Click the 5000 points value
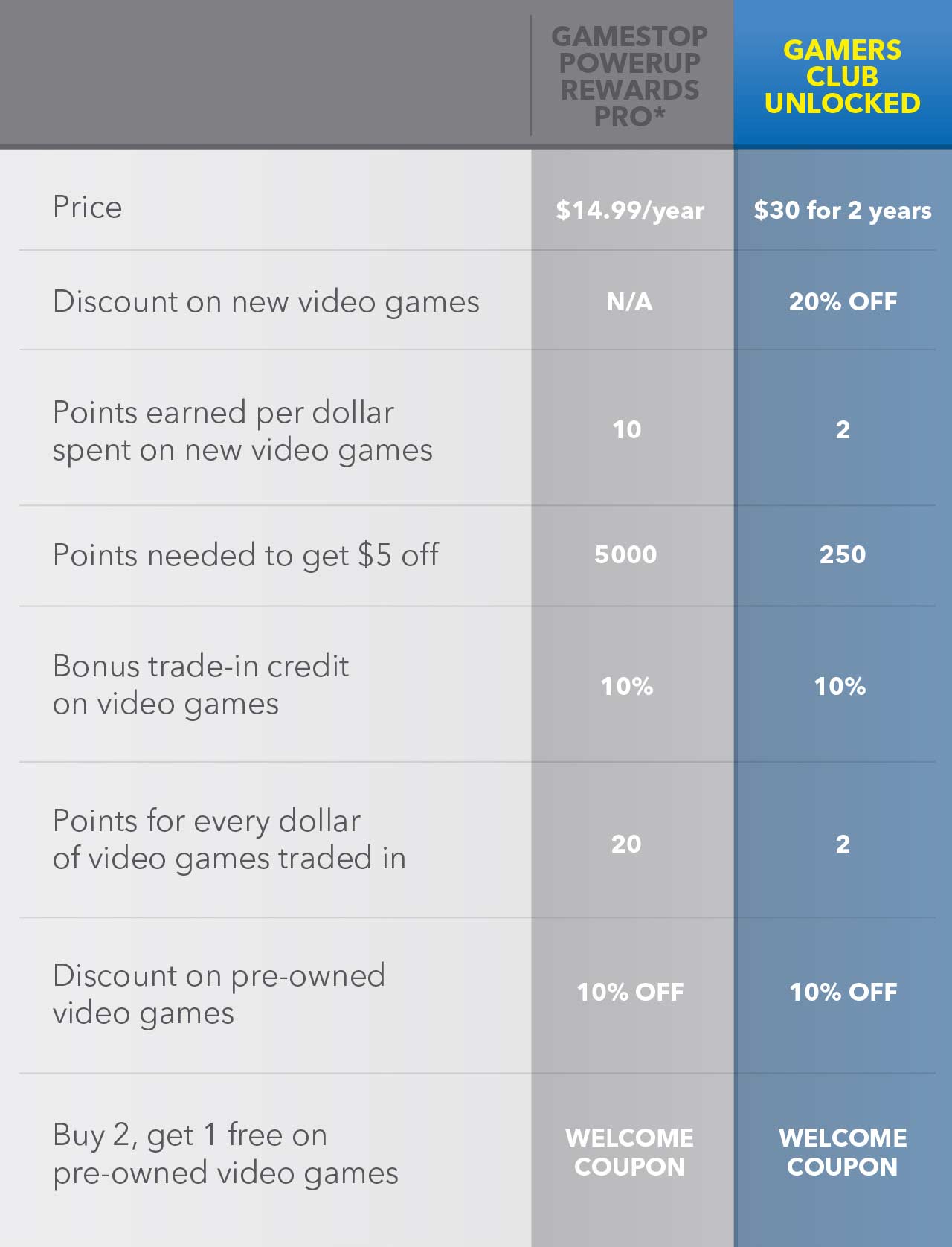This screenshot has width=952, height=1247. point(625,554)
